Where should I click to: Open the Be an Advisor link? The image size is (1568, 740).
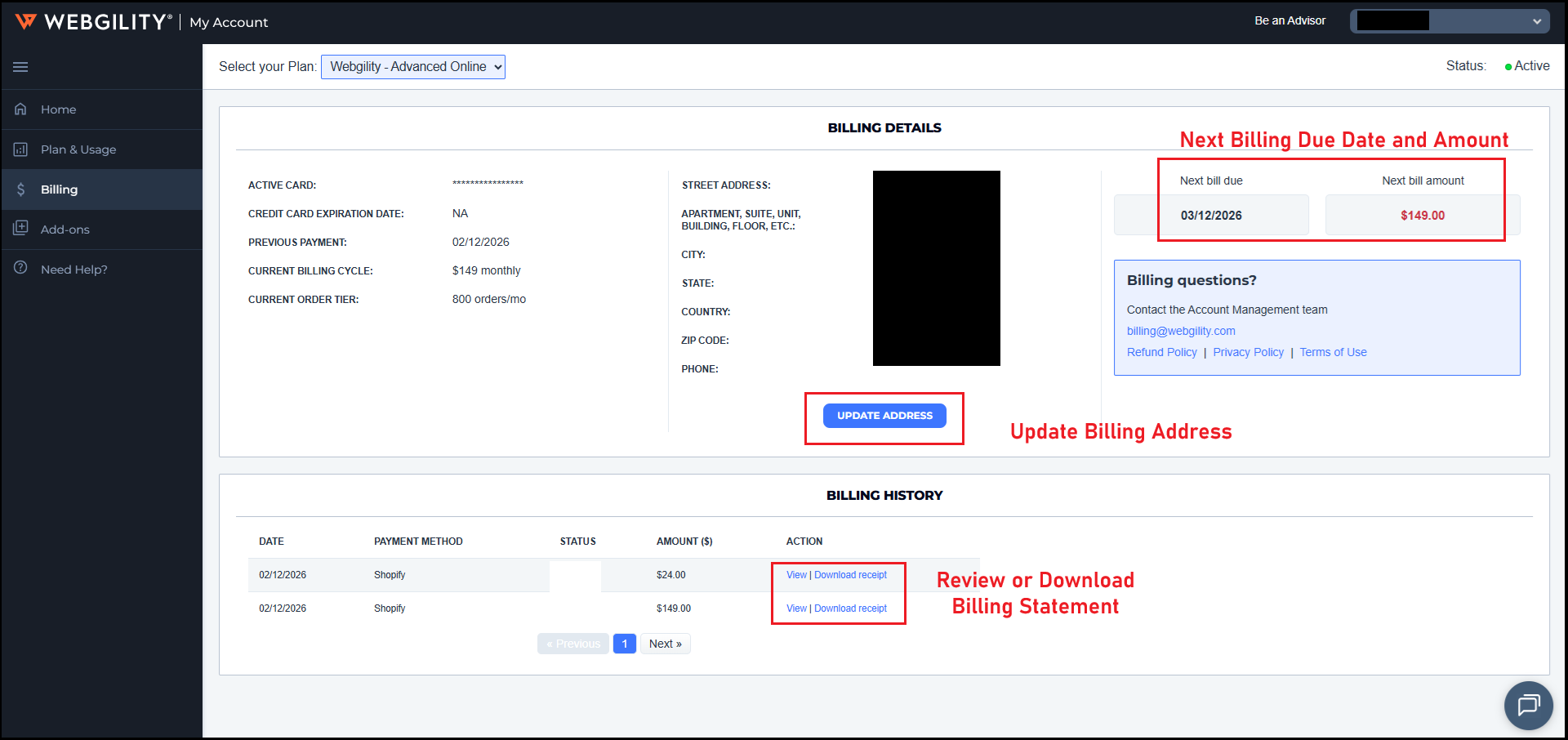click(x=1290, y=20)
